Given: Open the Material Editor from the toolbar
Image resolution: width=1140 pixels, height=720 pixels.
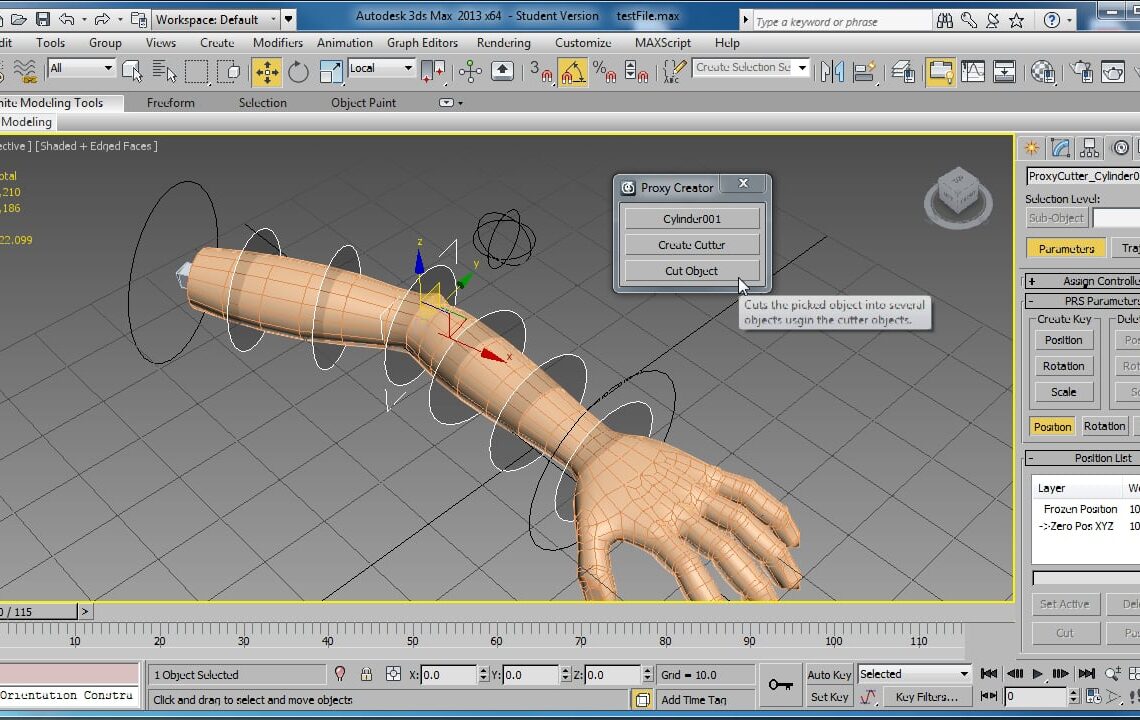Looking at the screenshot, I should click(x=1043, y=71).
